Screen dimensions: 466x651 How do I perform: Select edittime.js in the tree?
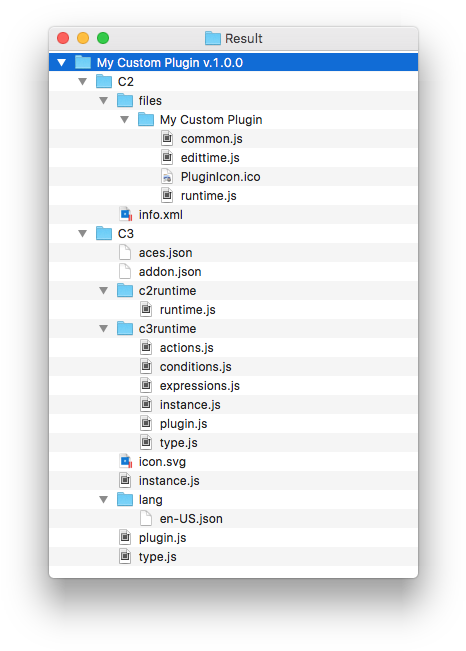[x=233, y=158]
